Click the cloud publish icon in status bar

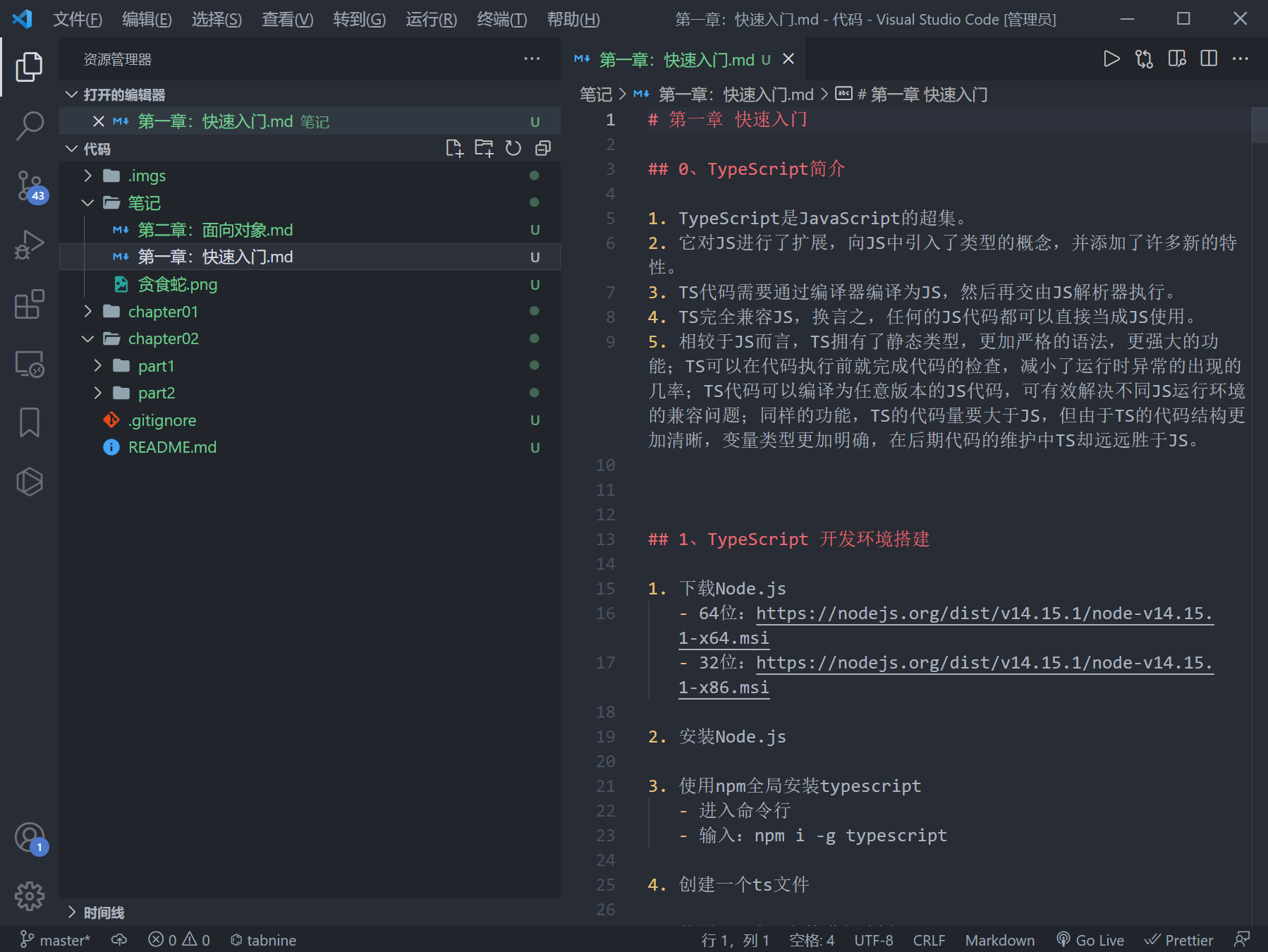coord(119,939)
